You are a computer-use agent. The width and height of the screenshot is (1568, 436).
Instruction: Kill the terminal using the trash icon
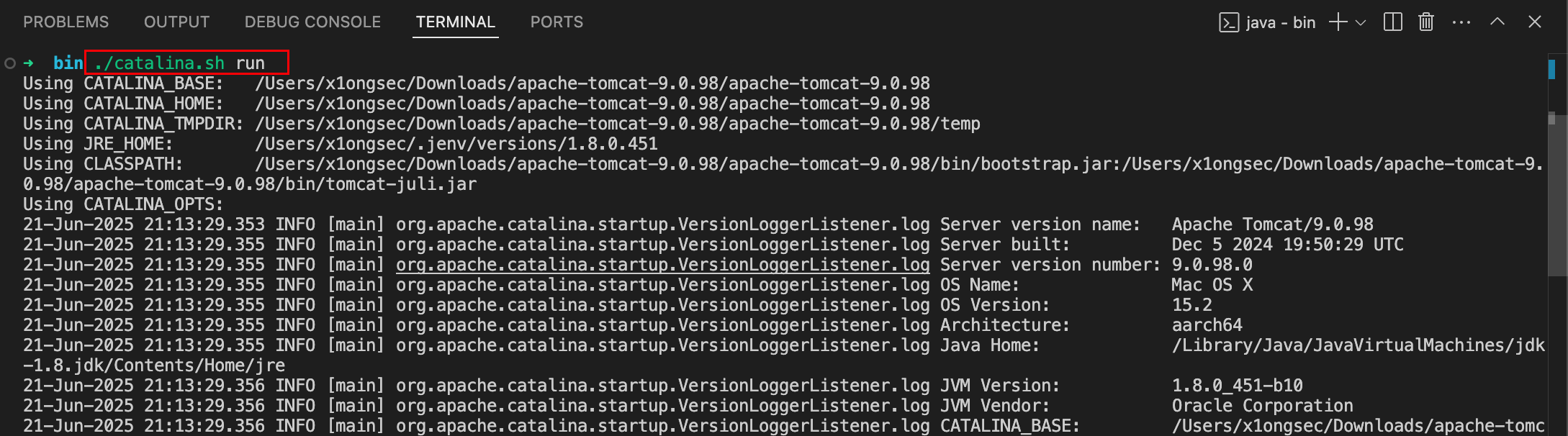pyautogui.click(x=1426, y=22)
